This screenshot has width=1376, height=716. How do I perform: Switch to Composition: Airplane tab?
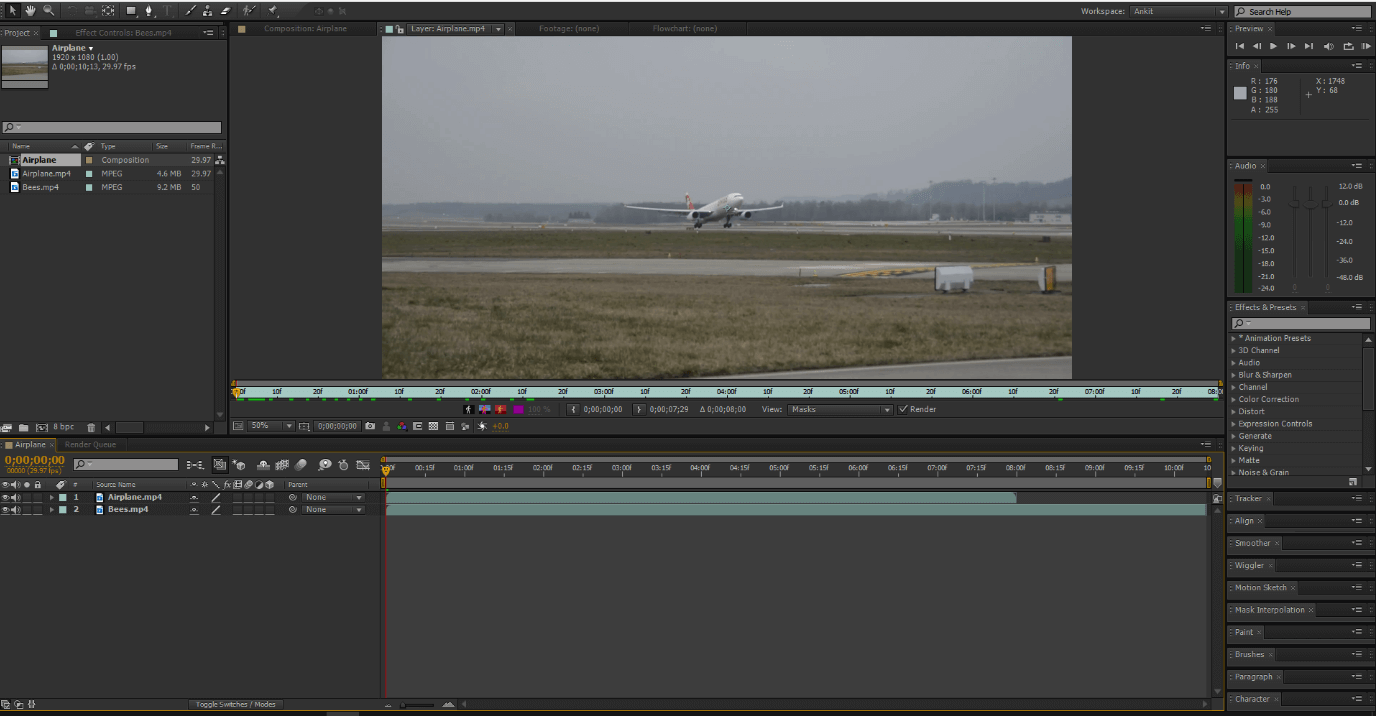point(305,29)
